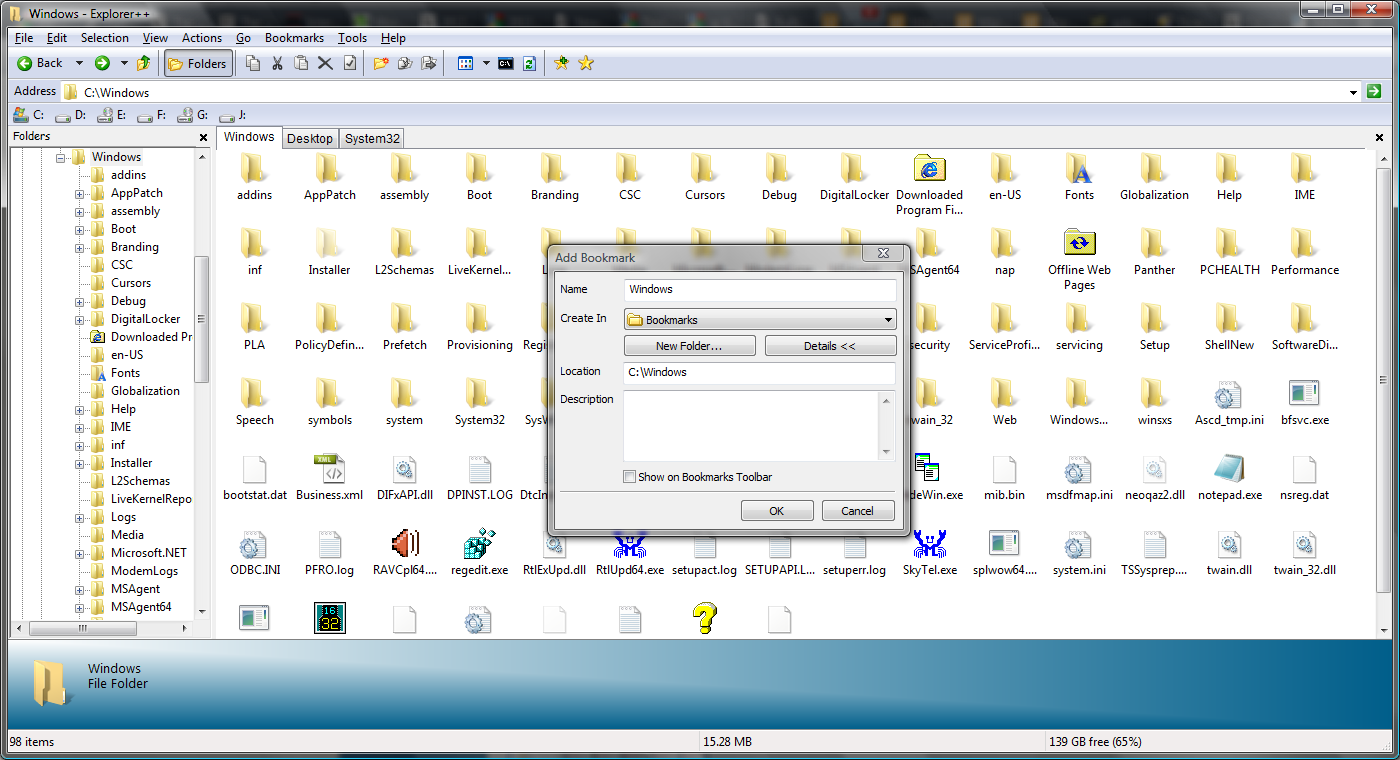Click the Move To toolbar icon
Viewport: 1400px width, 760px height.
(429, 63)
